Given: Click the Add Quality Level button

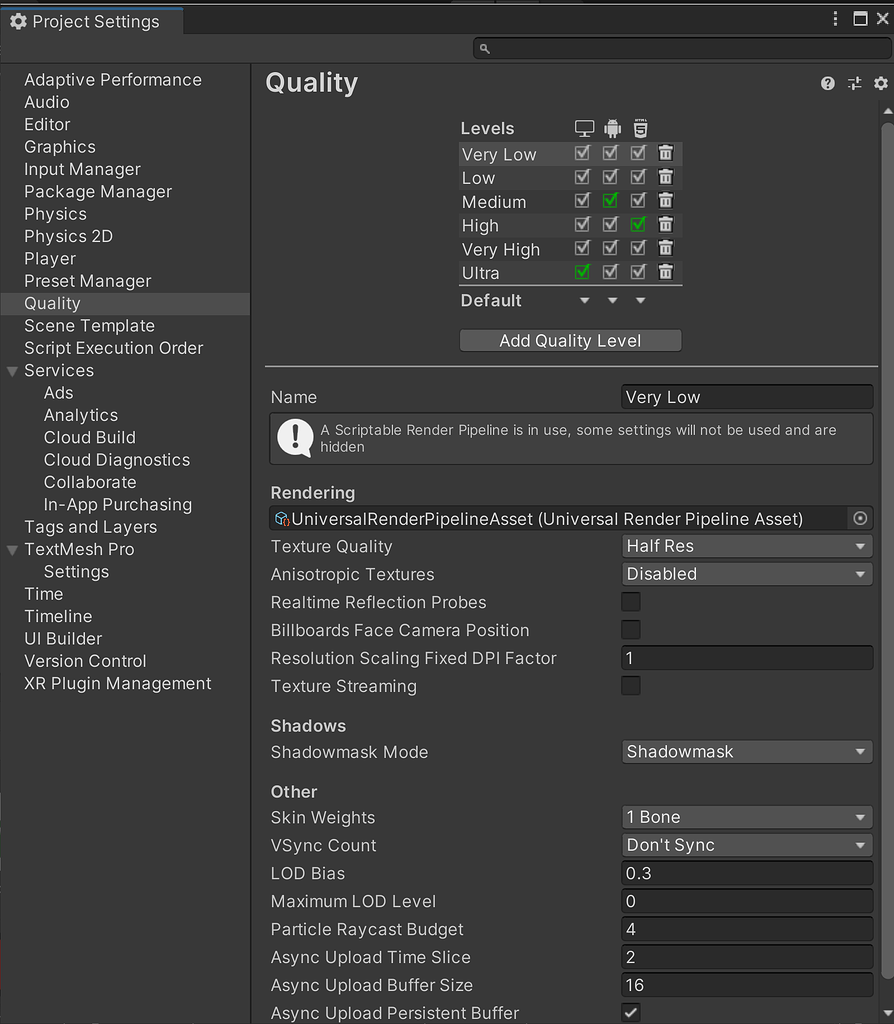Looking at the screenshot, I should point(570,341).
